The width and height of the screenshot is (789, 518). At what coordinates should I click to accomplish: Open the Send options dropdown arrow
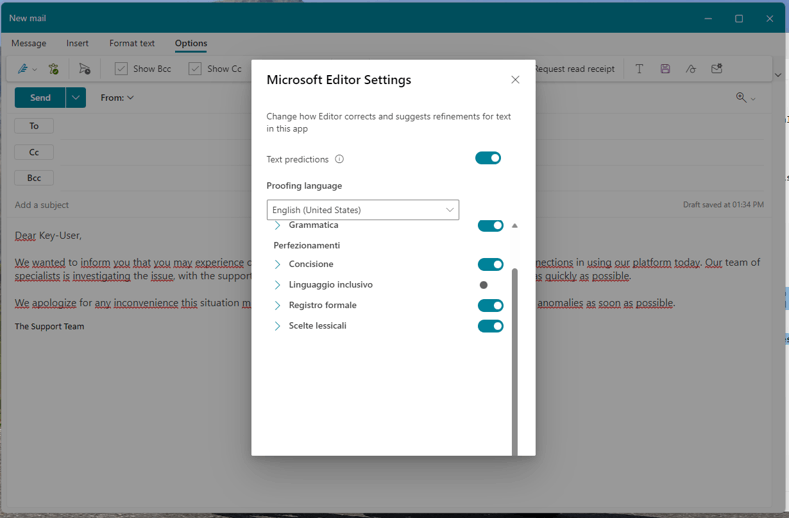pyautogui.click(x=75, y=98)
